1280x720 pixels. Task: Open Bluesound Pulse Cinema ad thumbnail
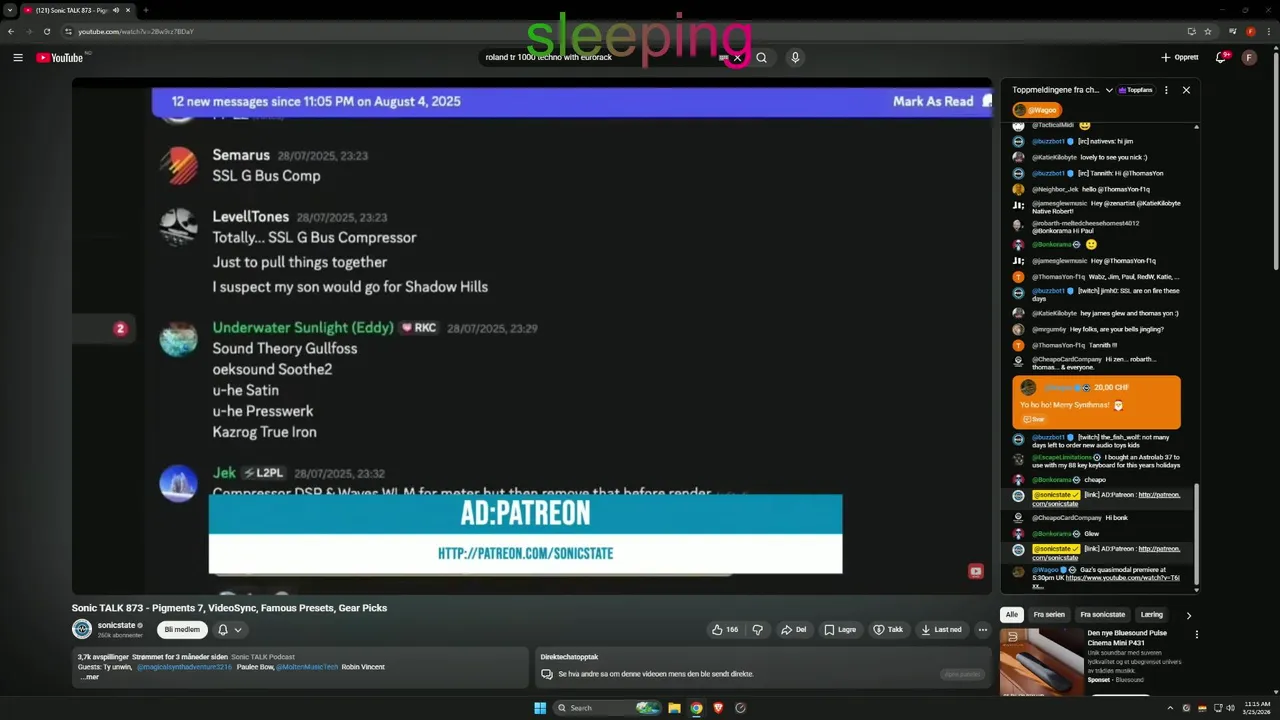click(x=1042, y=661)
